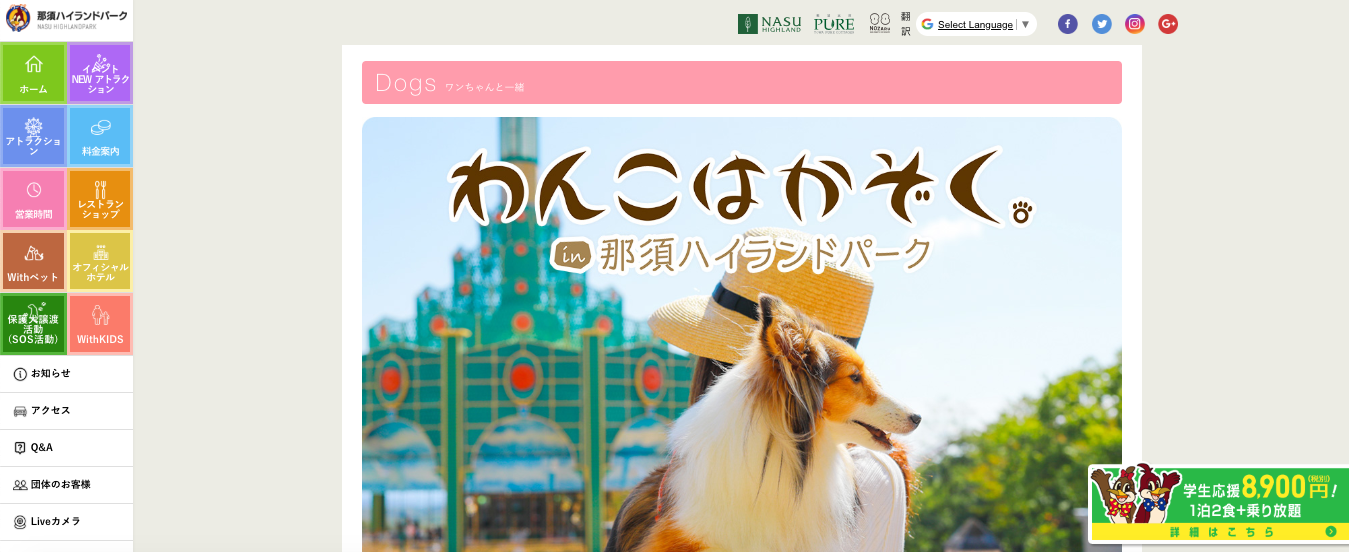Open the 保護犬譲渡活動 SOS tile

click(33, 324)
